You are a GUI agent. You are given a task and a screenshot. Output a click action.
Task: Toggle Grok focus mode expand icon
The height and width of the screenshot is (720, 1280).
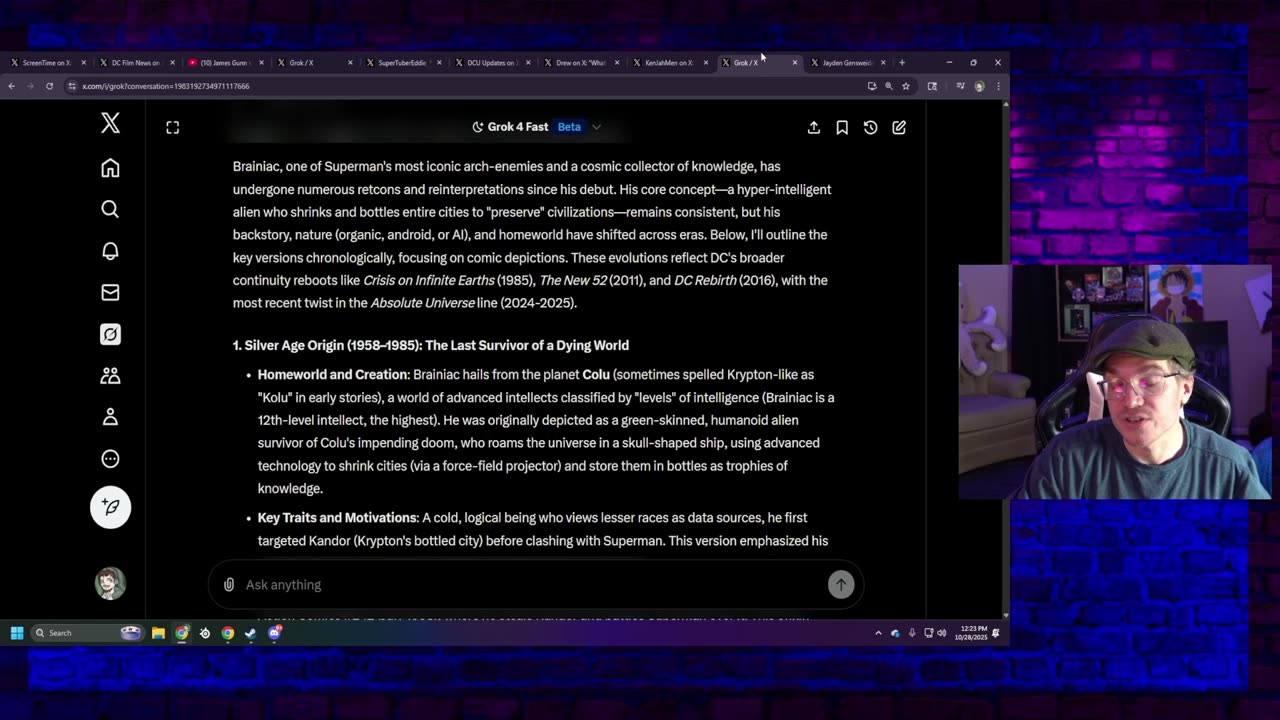(172, 127)
